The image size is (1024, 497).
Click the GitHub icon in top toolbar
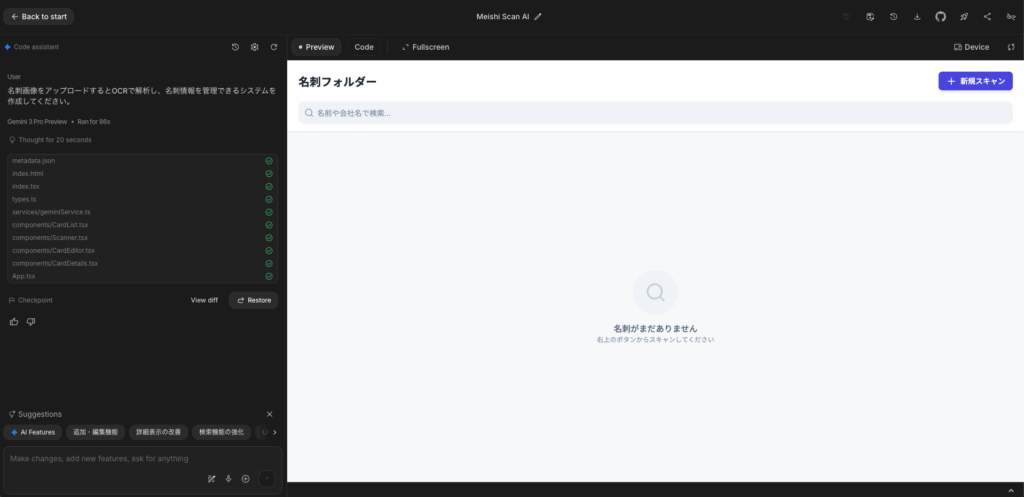pyautogui.click(x=940, y=17)
